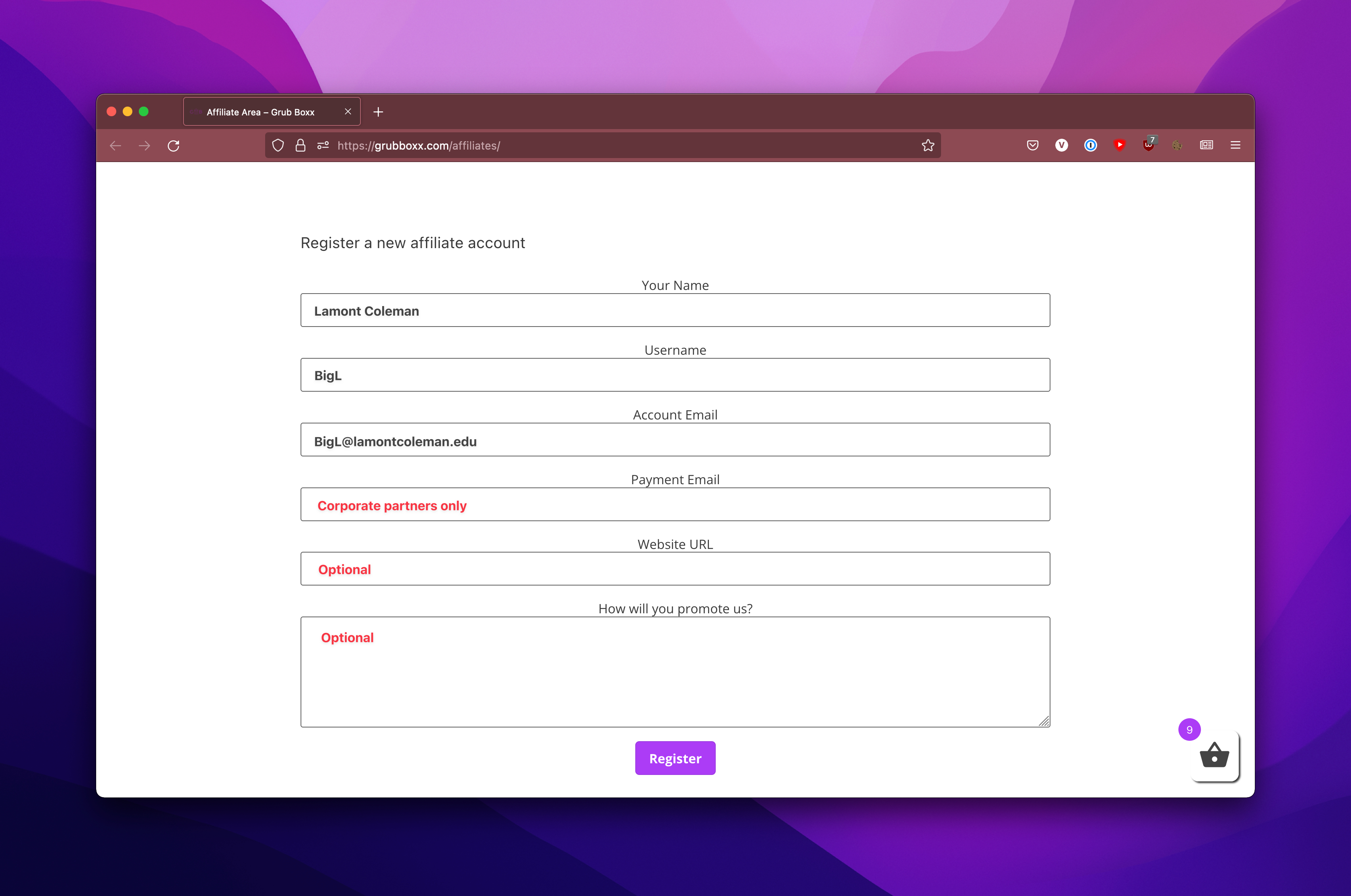
Task: View site security padlock information
Action: tap(300, 146)
